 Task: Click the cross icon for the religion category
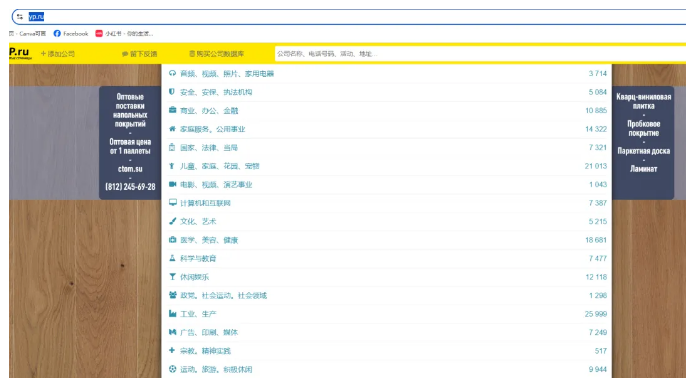pyautogui.click(x=172, y=350)
